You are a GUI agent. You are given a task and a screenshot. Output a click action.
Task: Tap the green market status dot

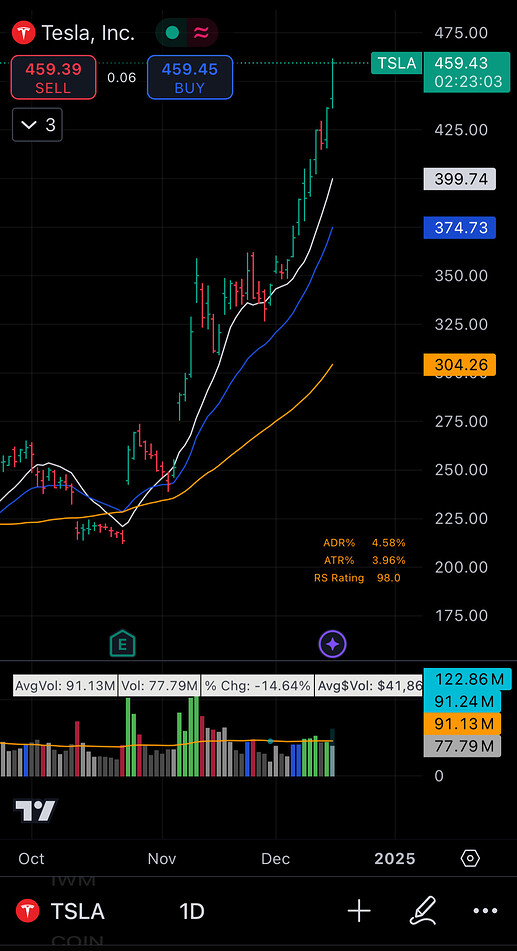click(x=172, y=33)
